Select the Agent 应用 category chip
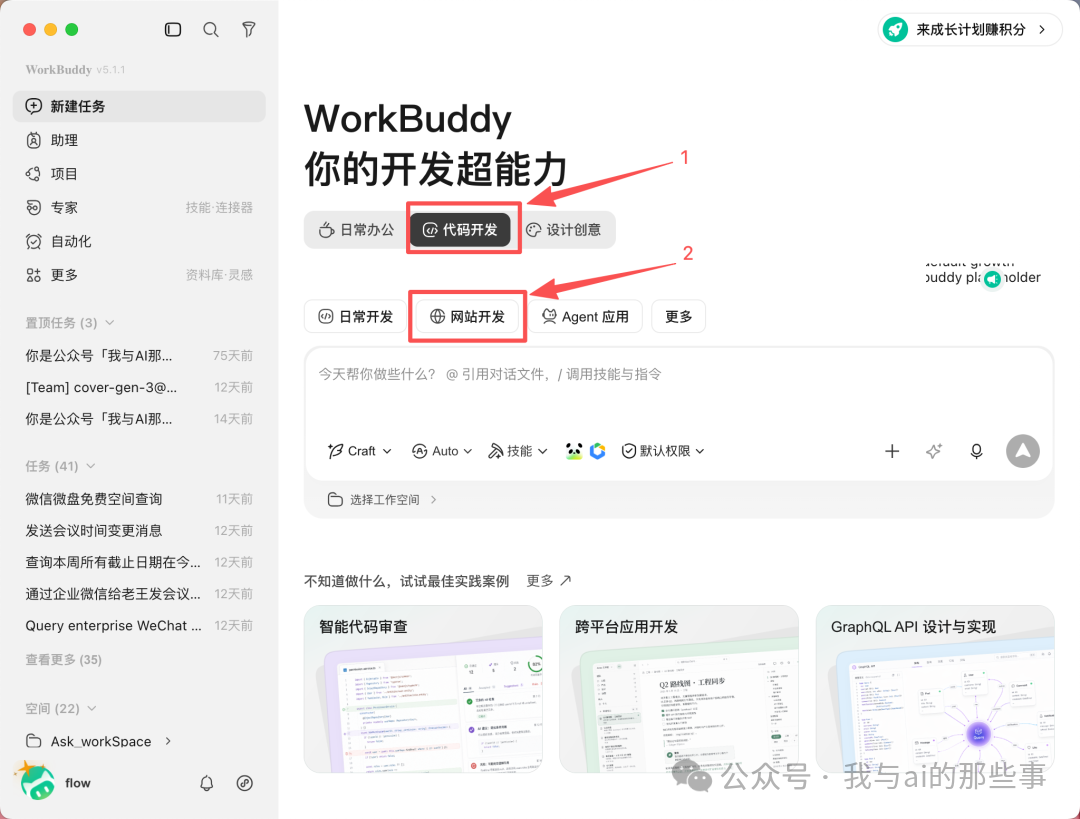The image size is (1080, 819). point(585,316)
